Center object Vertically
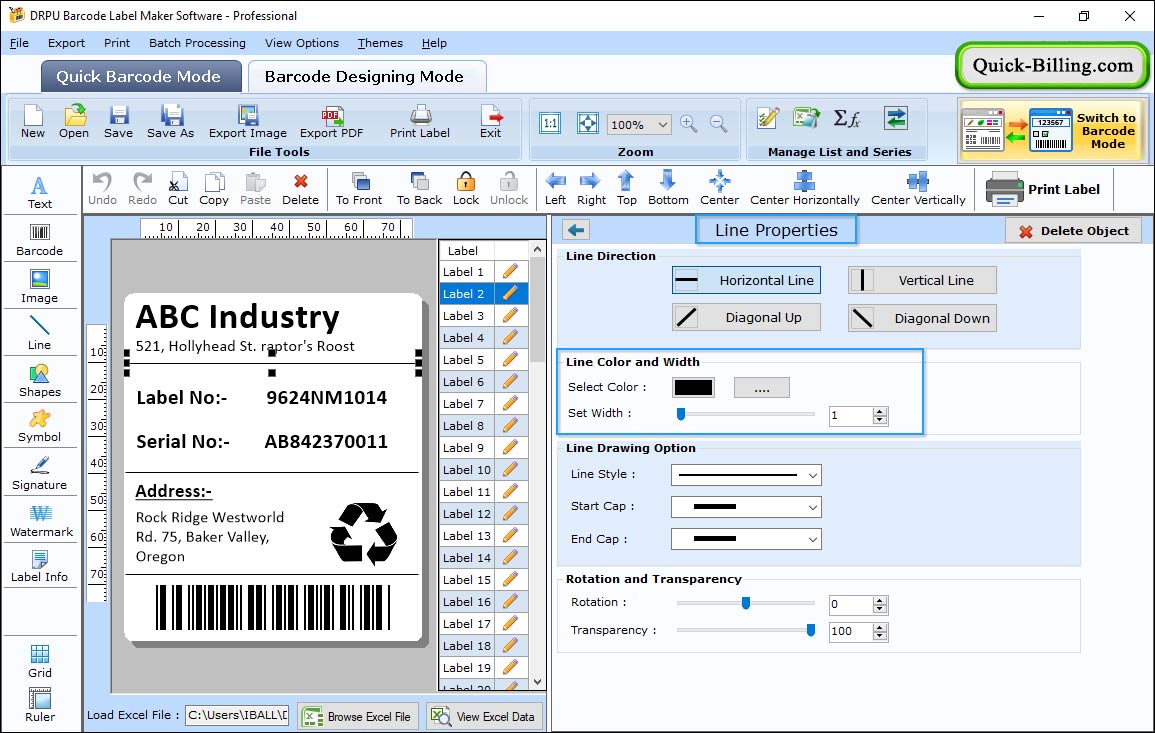 [x=918, y=189]
